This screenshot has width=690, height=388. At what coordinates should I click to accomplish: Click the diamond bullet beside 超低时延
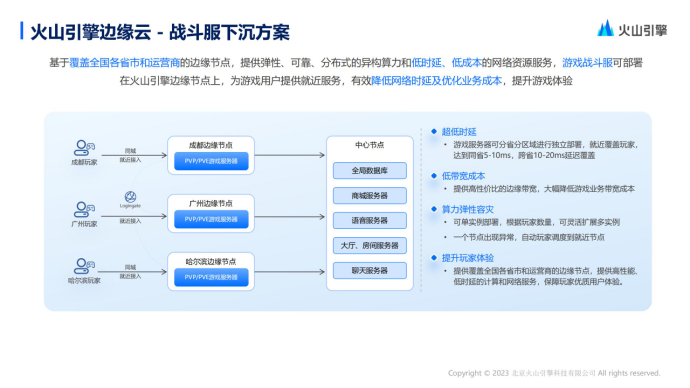[x=434, y=131]
